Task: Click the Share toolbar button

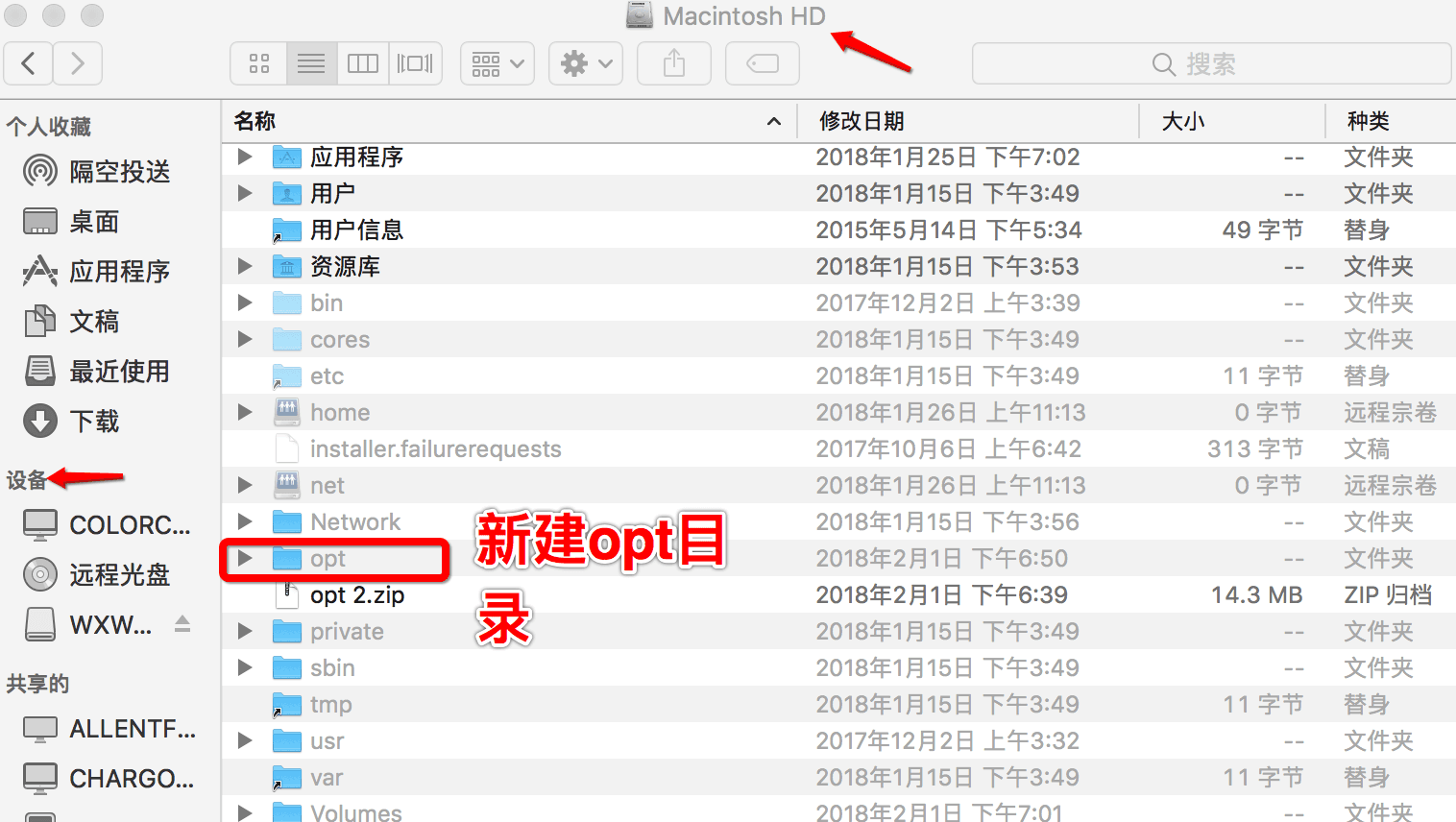Action: [x=674, y=64]
